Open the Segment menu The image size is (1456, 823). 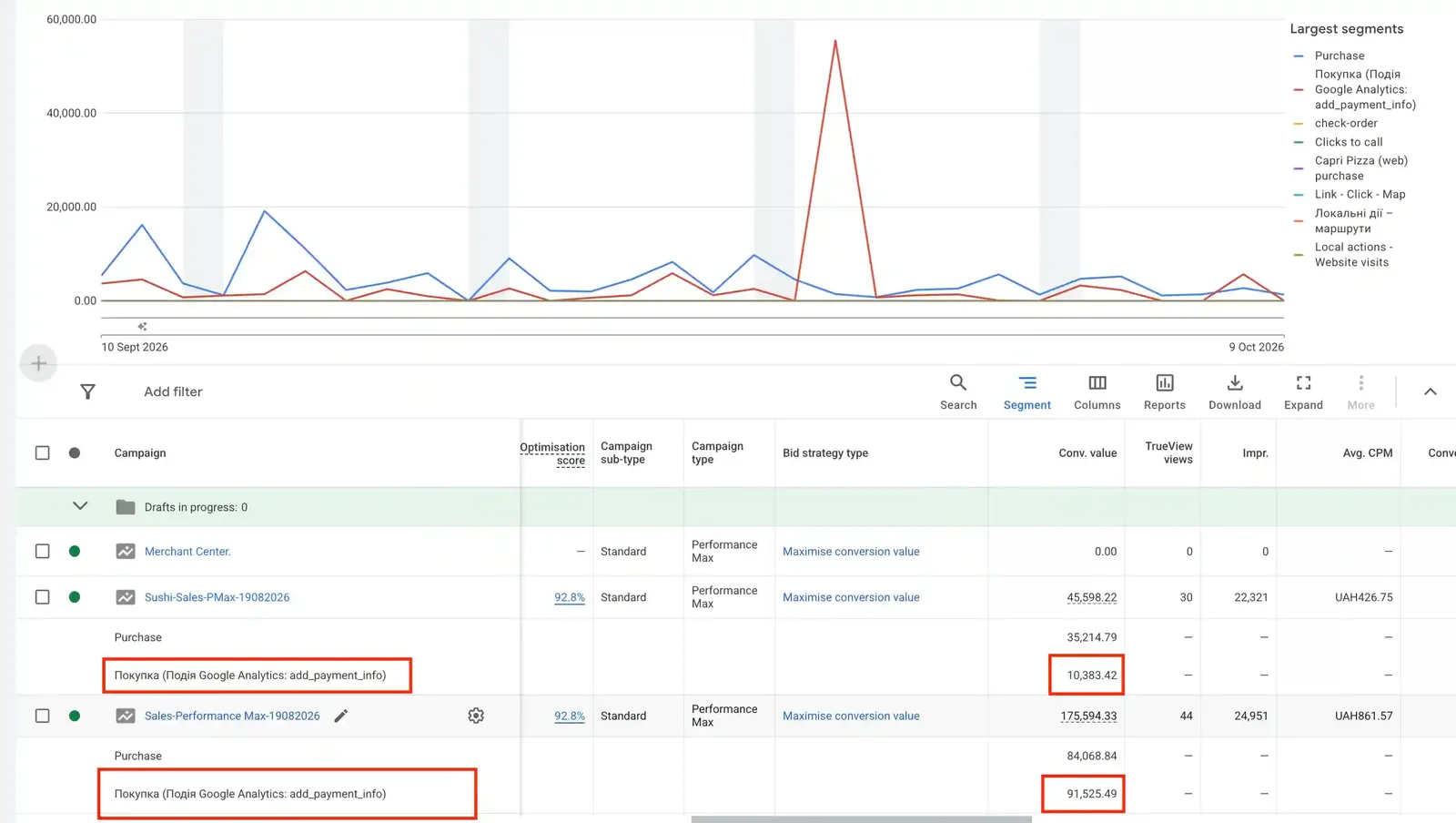[x=1026, y=392]
